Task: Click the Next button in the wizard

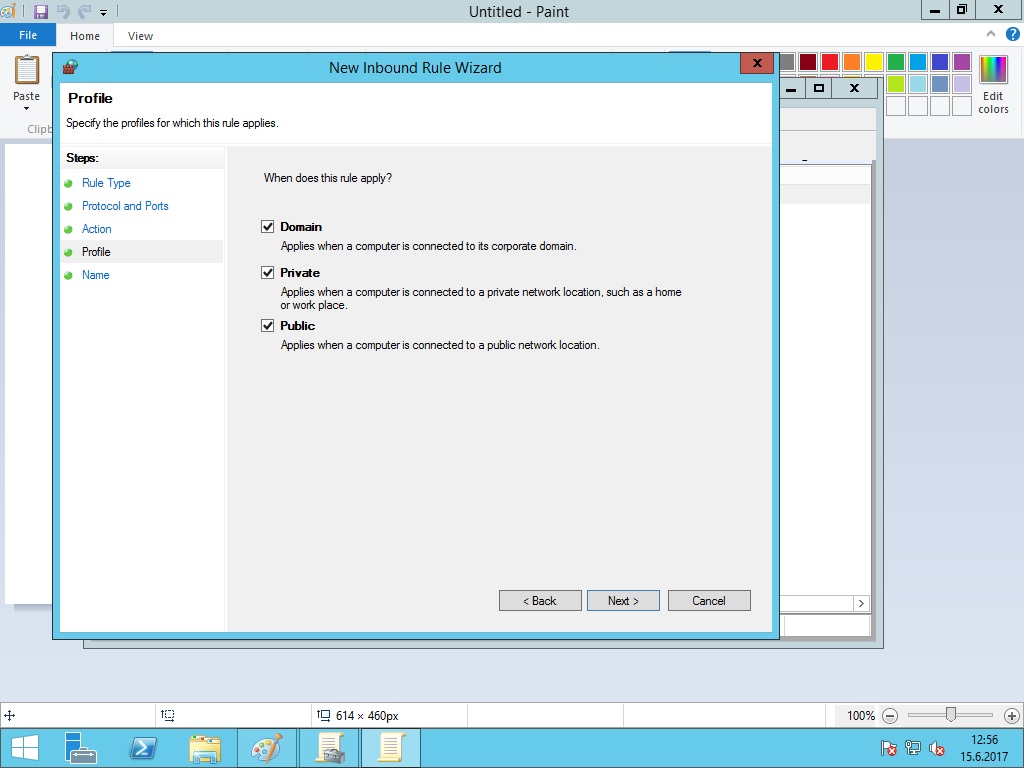Action: click(622, 601)
